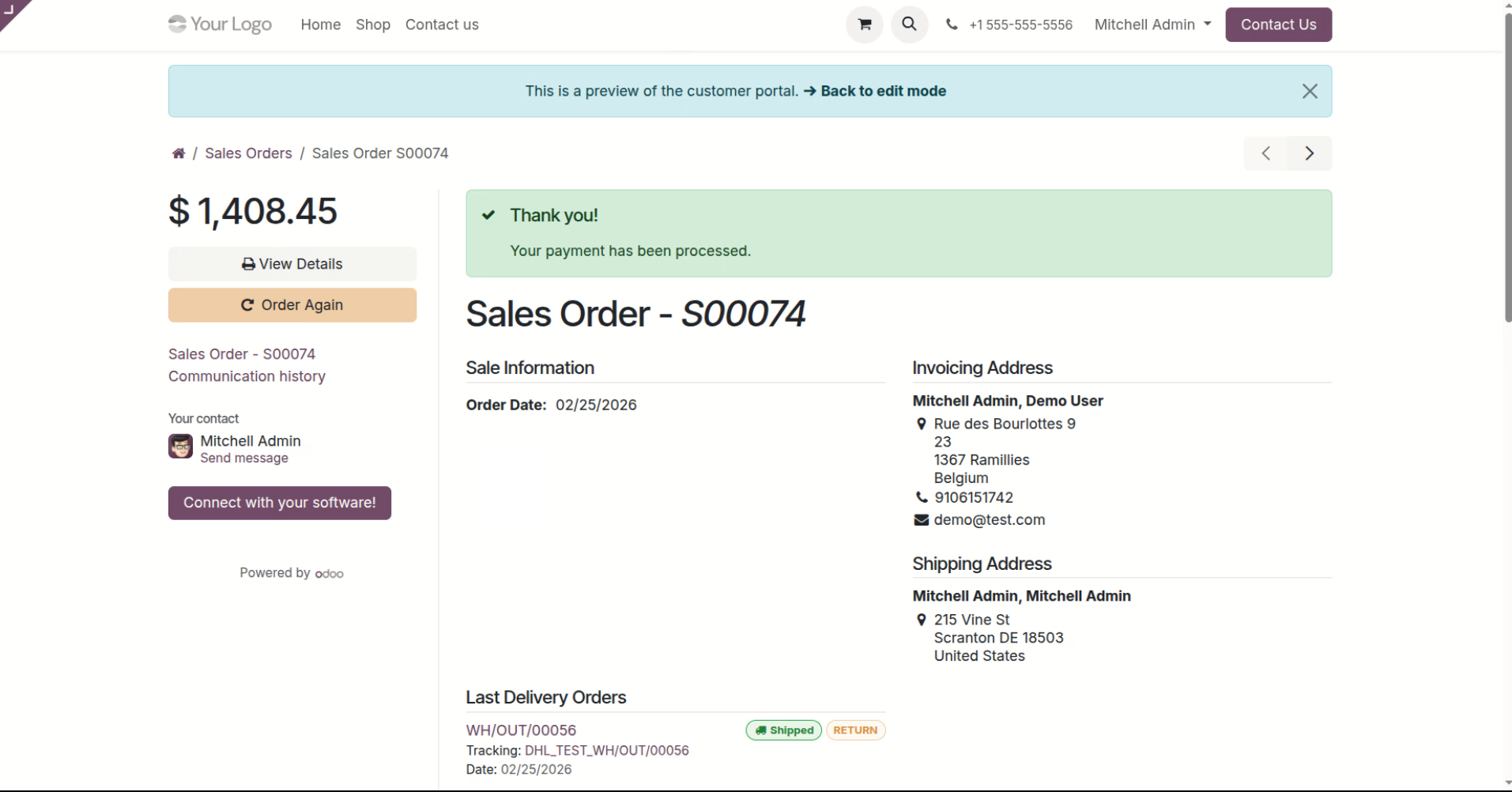Viewport: 1512px width, 792px height.
Task: Open the shopping cart icon
Action: (864, 25)
